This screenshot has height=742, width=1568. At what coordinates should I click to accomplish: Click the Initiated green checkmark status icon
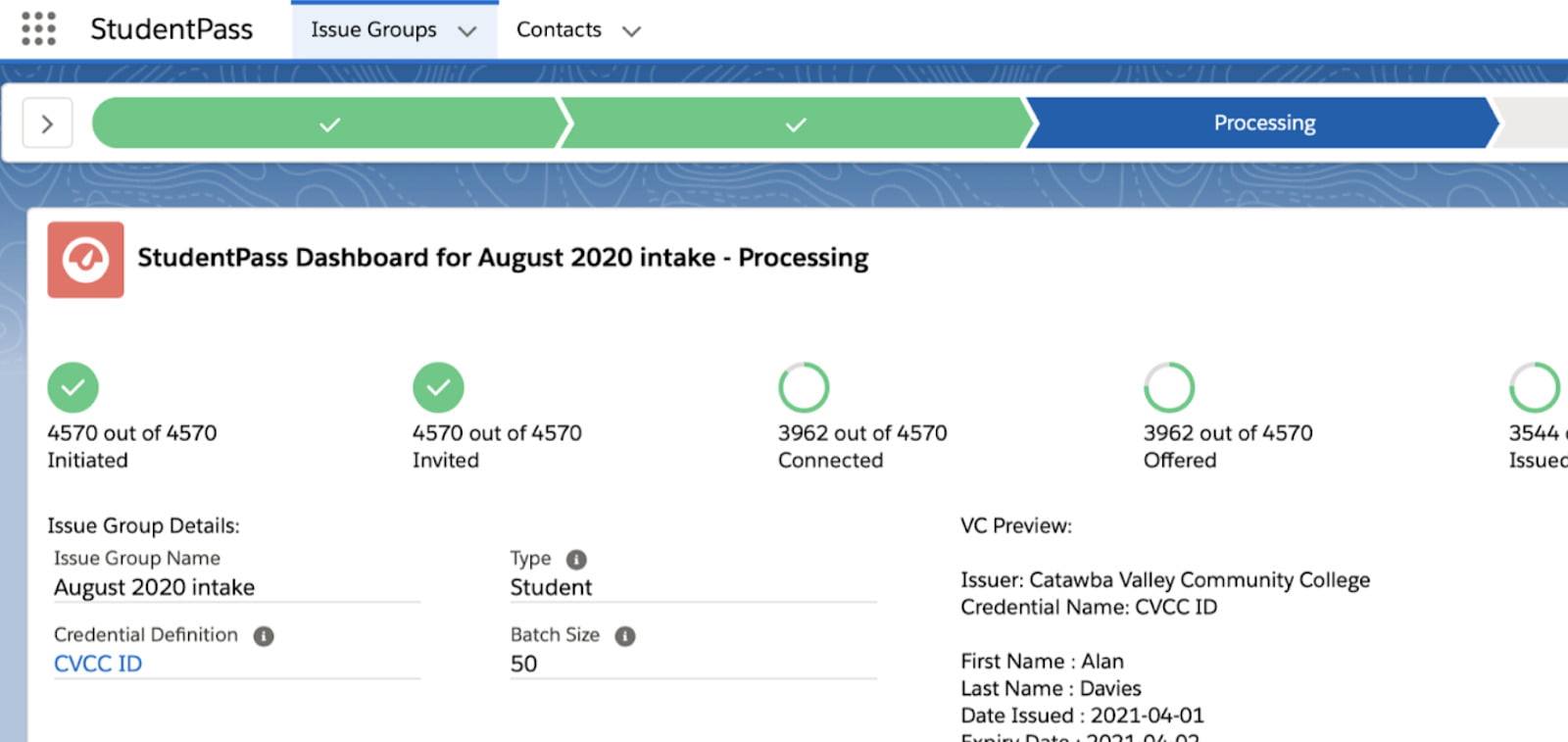[x=73, y=387]
